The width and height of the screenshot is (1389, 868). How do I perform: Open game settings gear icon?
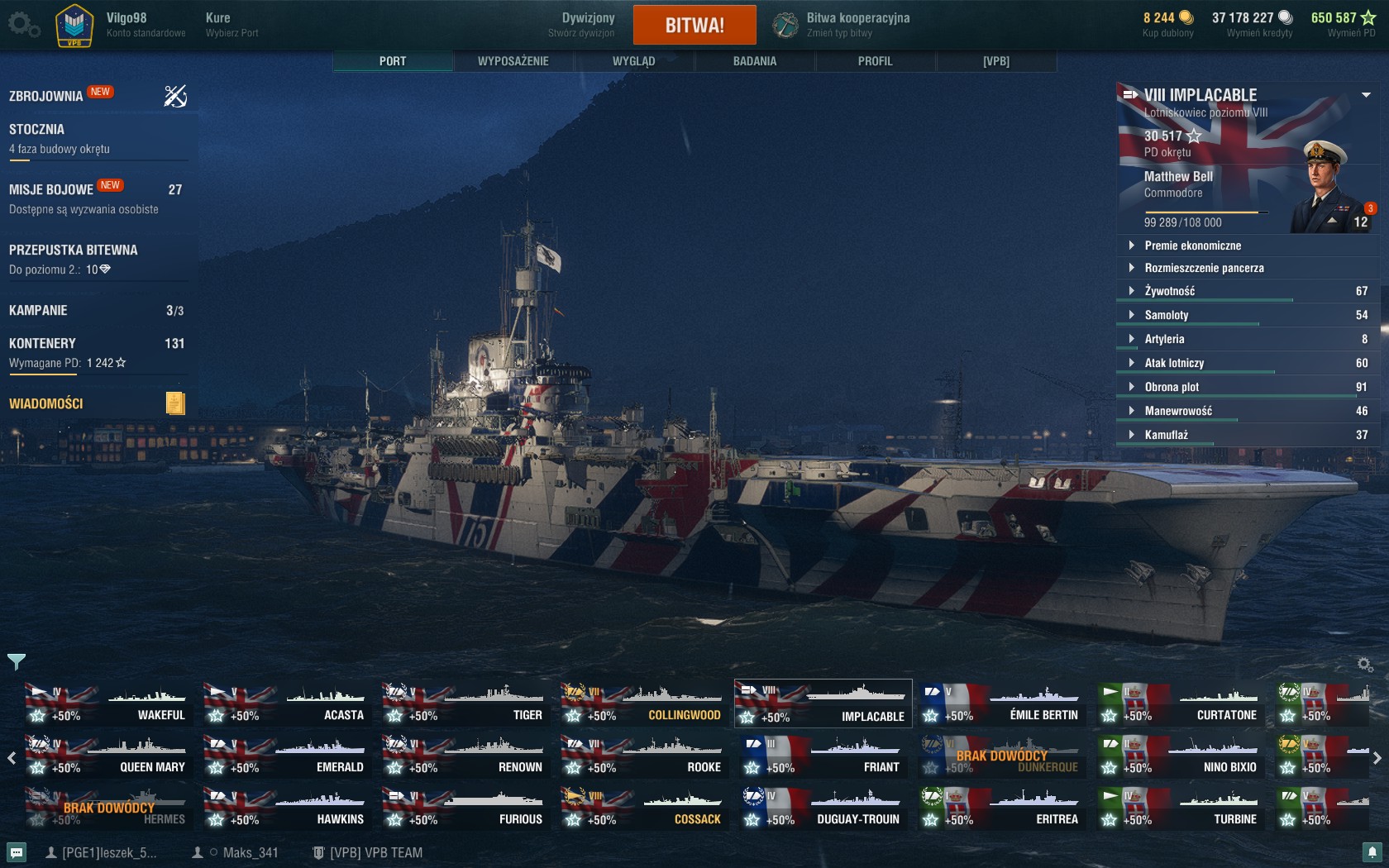pos(23,25)
